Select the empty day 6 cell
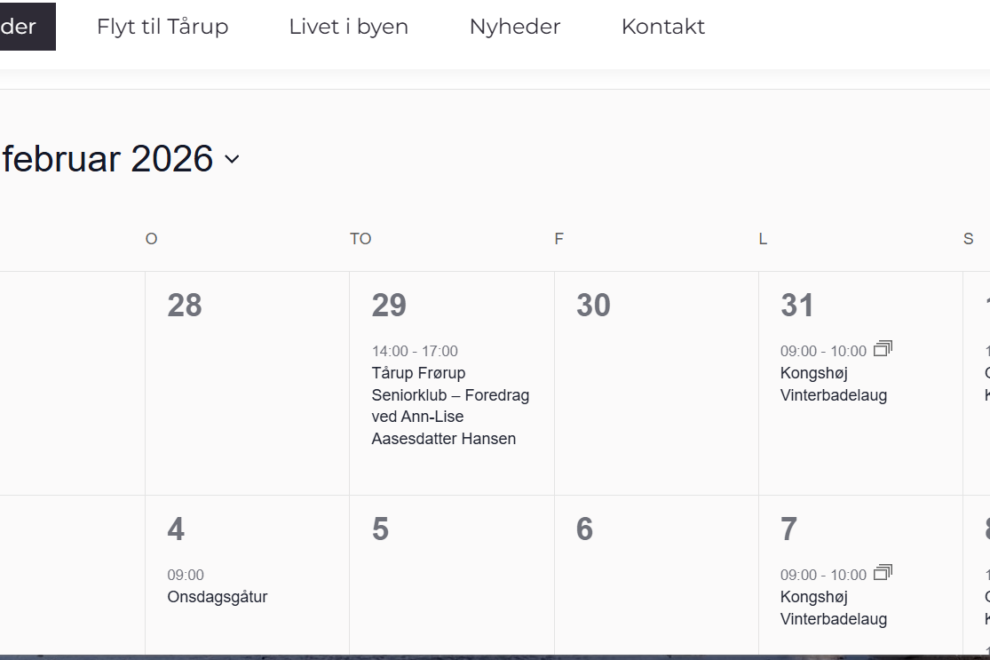Viewport: 990px width, 660px height. tap(656, 590)
